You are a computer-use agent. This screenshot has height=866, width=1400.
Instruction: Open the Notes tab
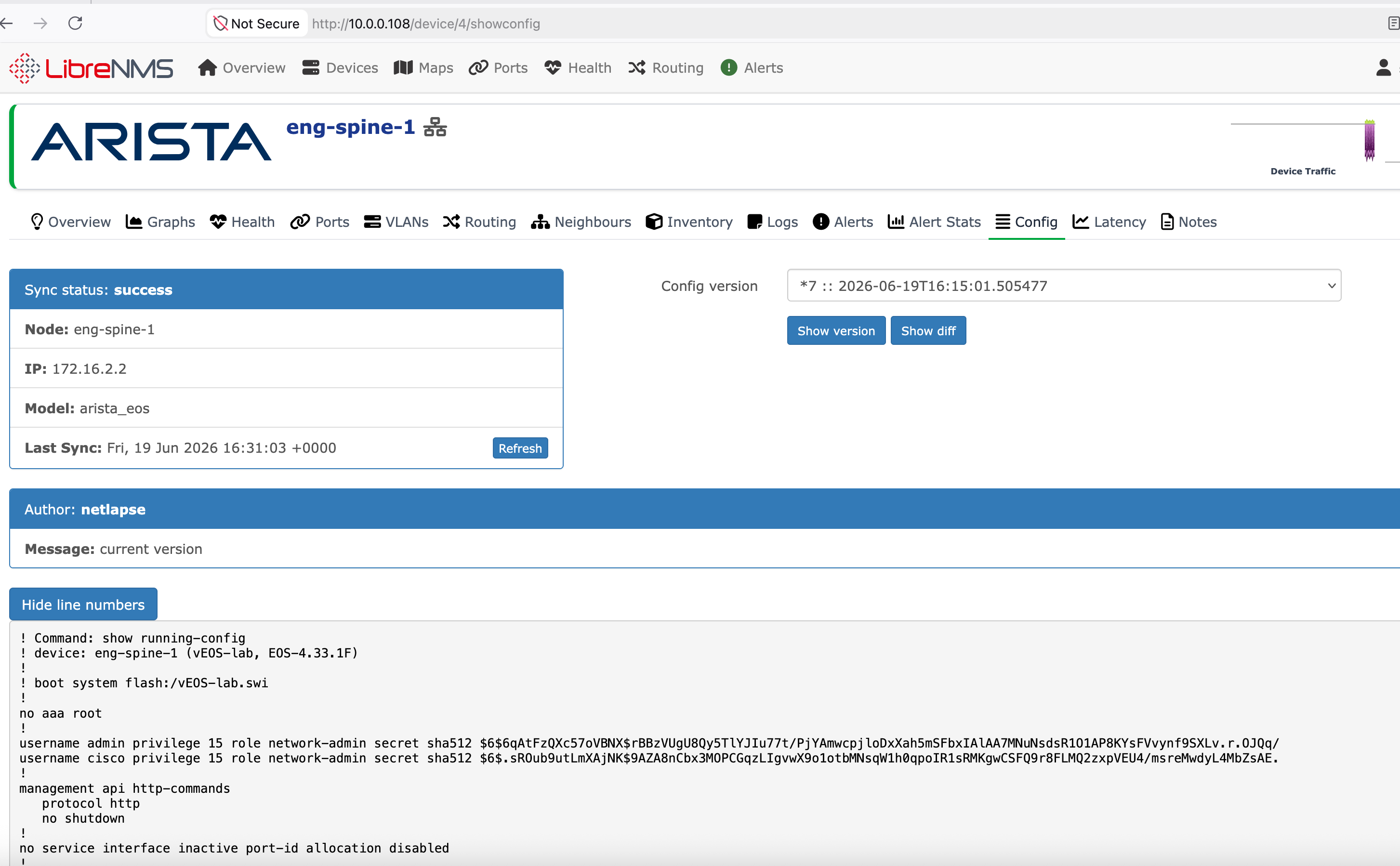[1189, 222]
